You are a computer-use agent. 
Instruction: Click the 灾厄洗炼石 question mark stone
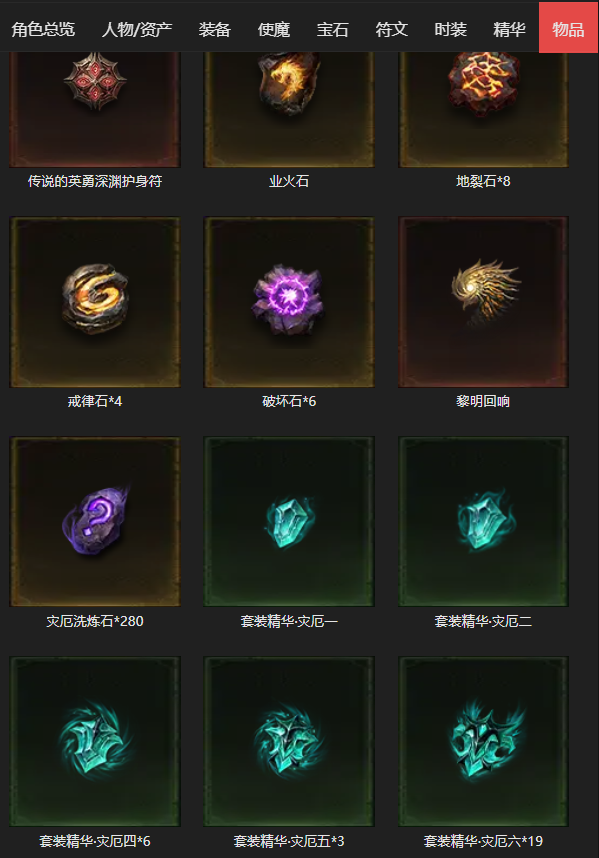pos(95,521)
